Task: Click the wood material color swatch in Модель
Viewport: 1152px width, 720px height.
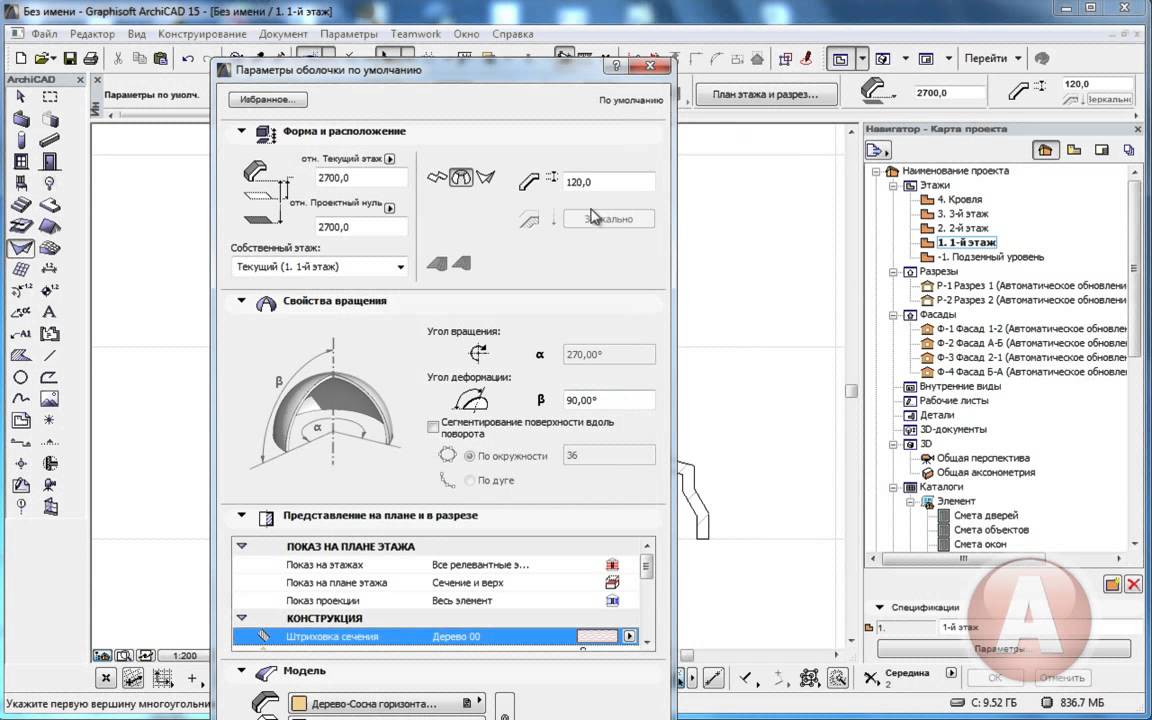Action: pos(299,703)
